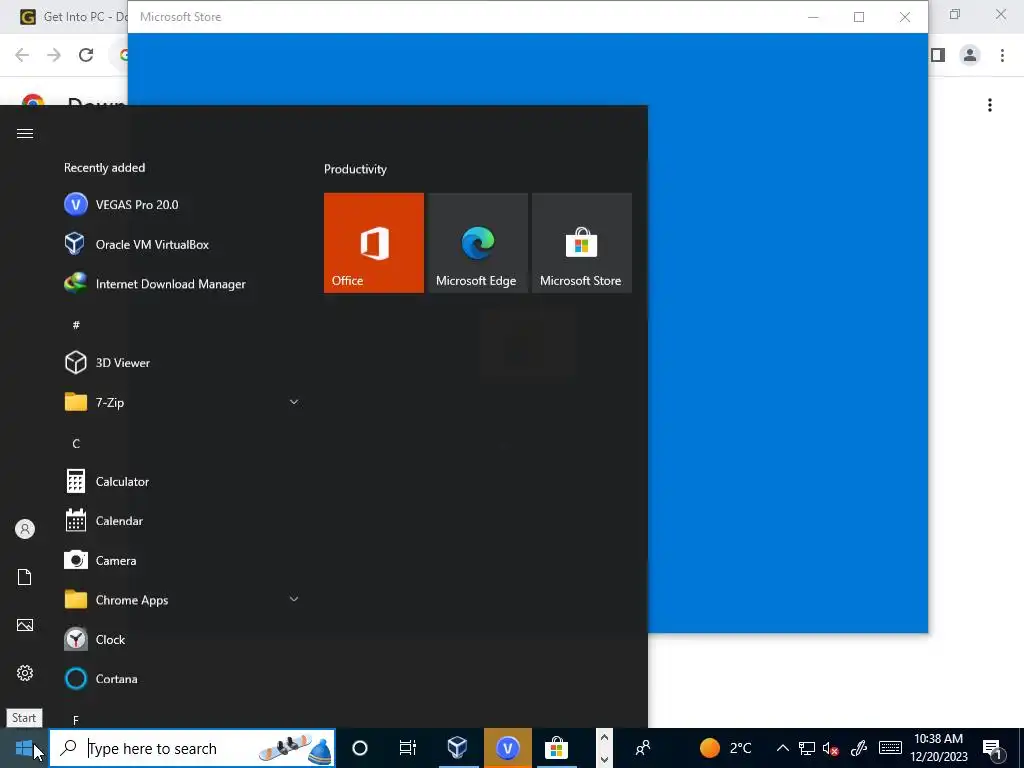The image size is (1024, 768).
Task: Open Internet Download Manager in Start menu
Action: (x=181, y=284)
